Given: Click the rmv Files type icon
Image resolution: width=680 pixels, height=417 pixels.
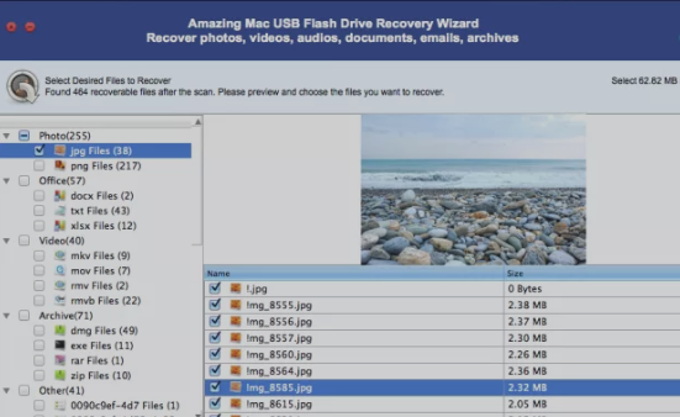Looking at the screenshot, I should (60, 285).
